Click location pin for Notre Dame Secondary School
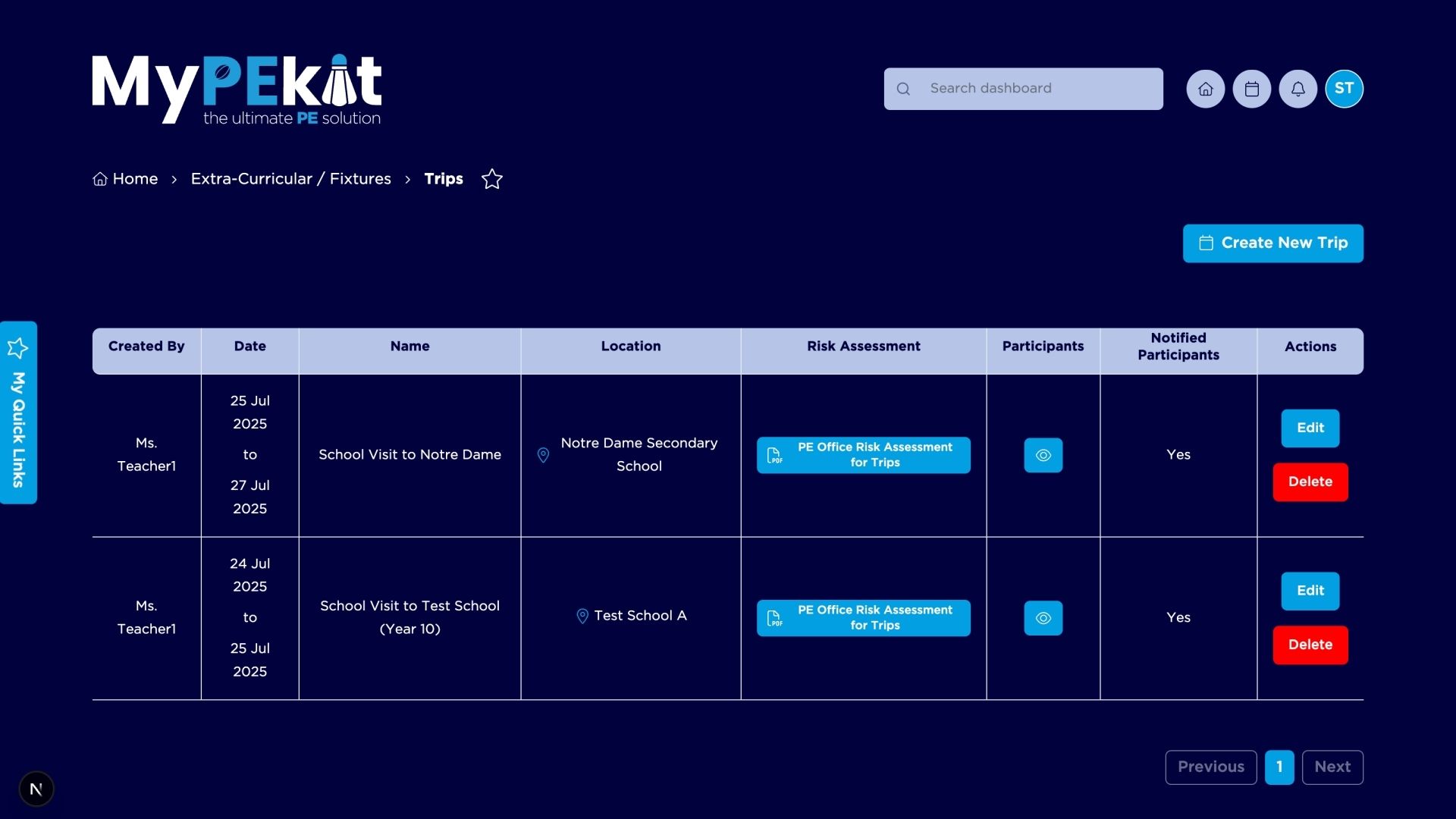Image resolution: width=1456 pixels, height=819 pixels. (x=543, y=455)
